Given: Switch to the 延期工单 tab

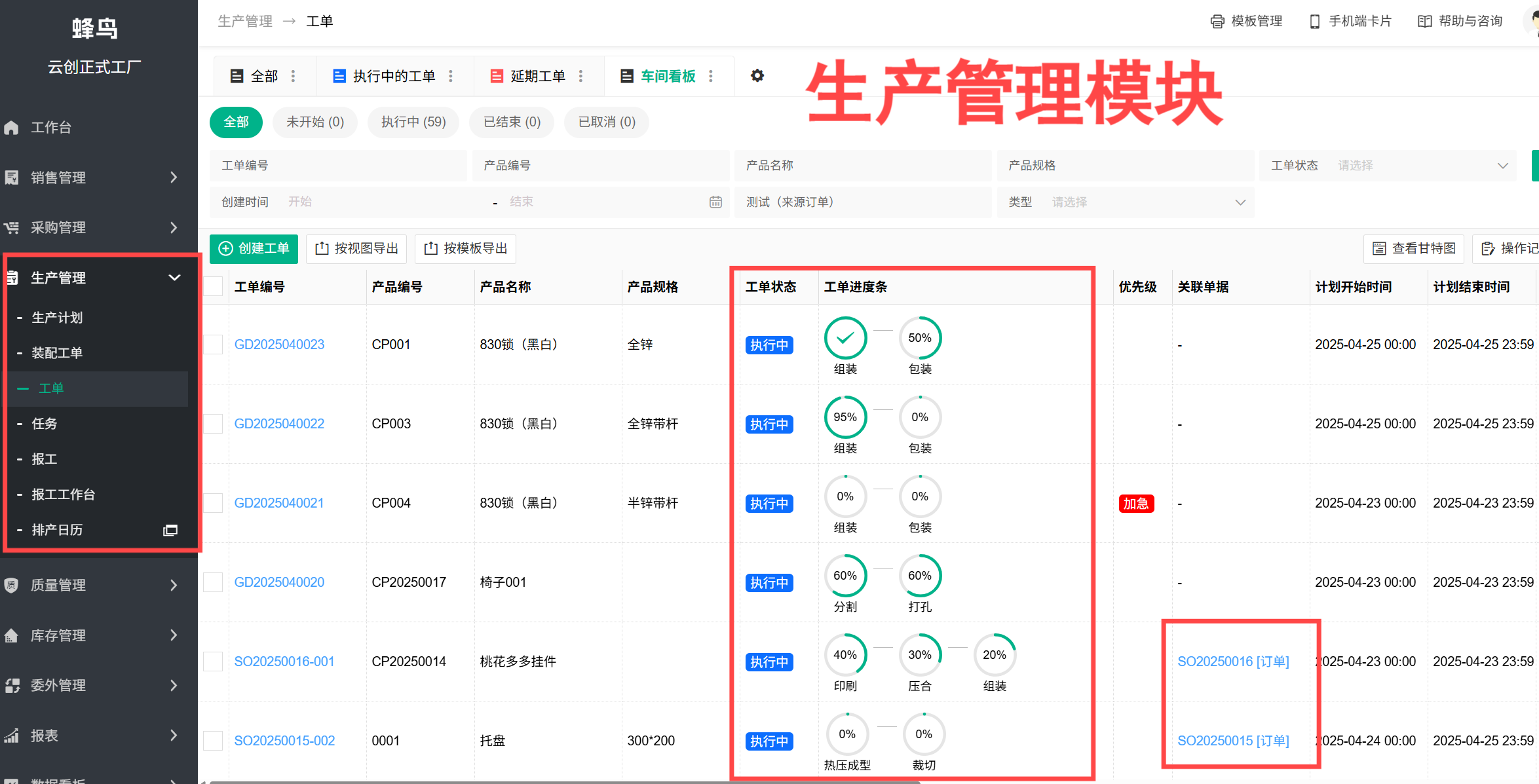Looking at the screenshot, I should (x=537, y=75).
